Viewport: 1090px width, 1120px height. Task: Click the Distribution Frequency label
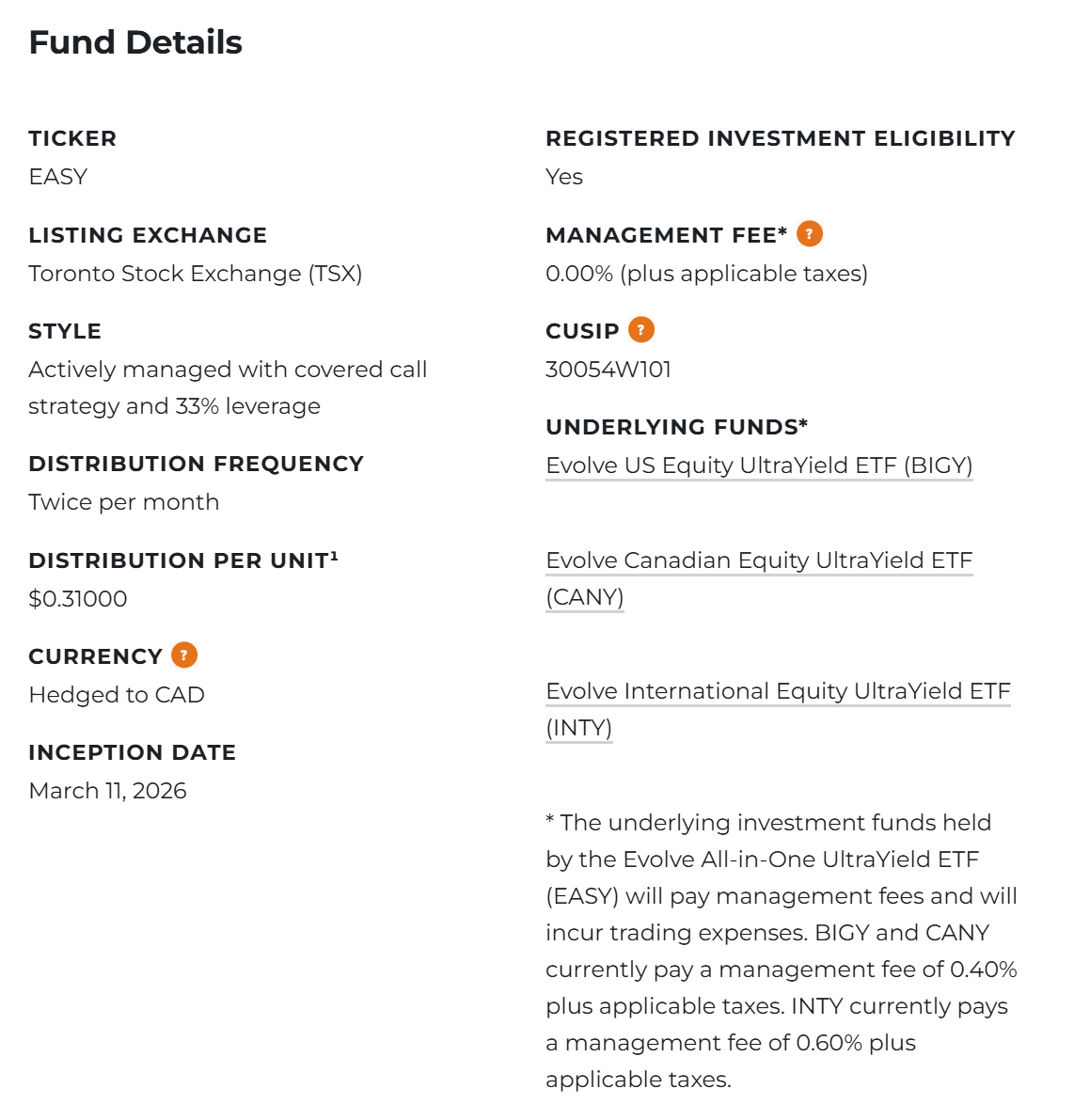click(x=196, y=464)
